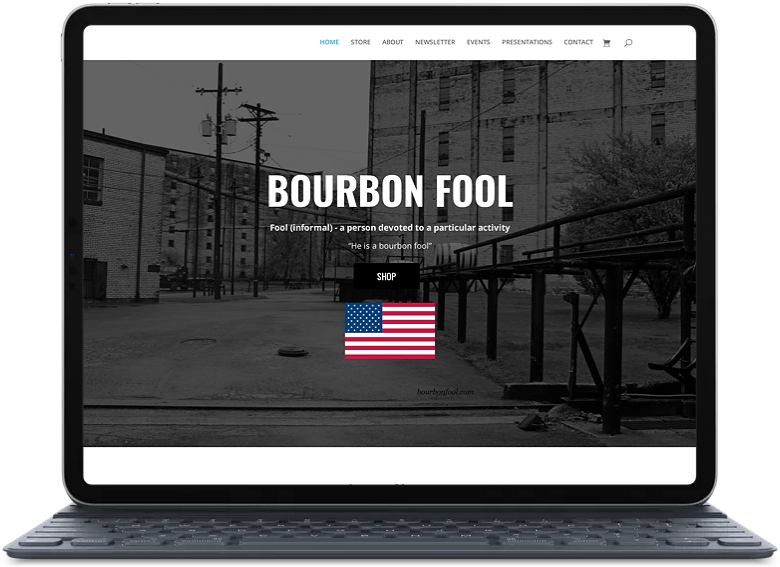Select ABOUT in the top navigation
Screen dimensions: 780x567
click(393, 42)
